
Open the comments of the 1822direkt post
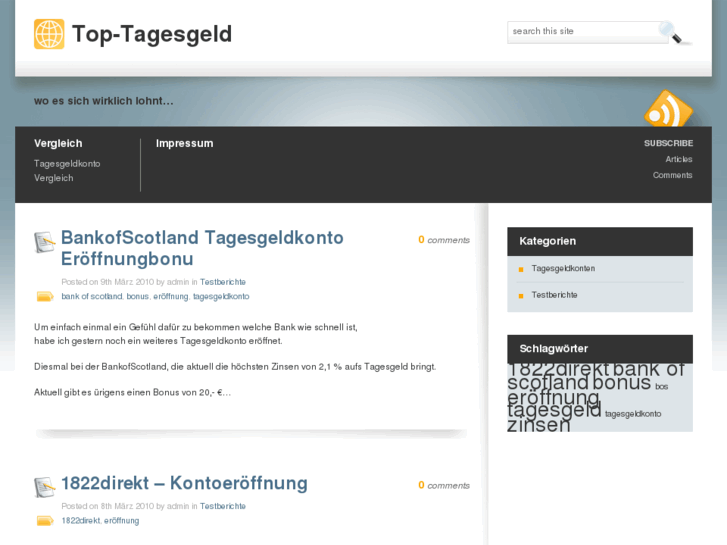tap(444, 485)
